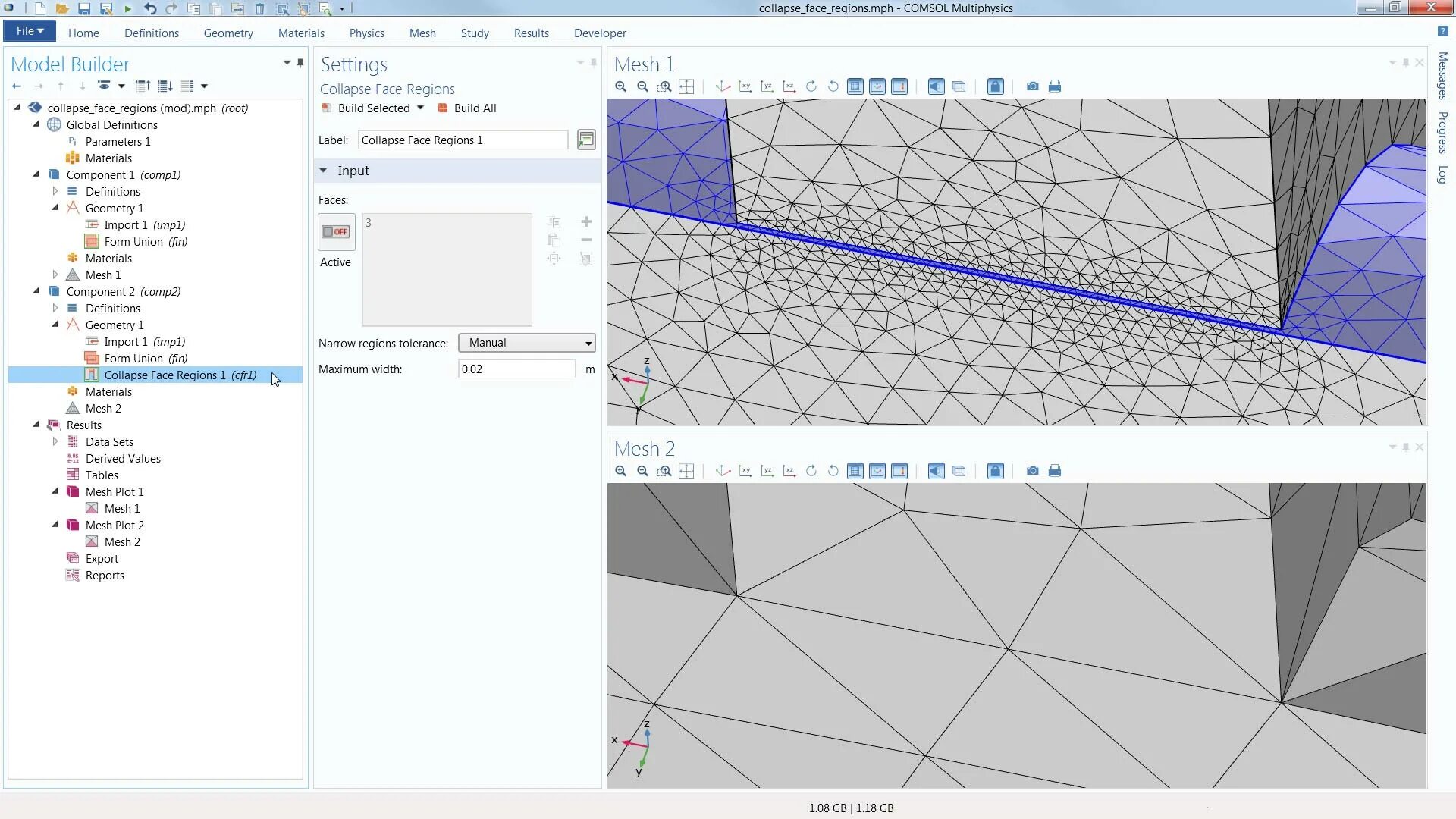
Task: Open the File menu
Action: pyautogui.click(x=30, y=31)
